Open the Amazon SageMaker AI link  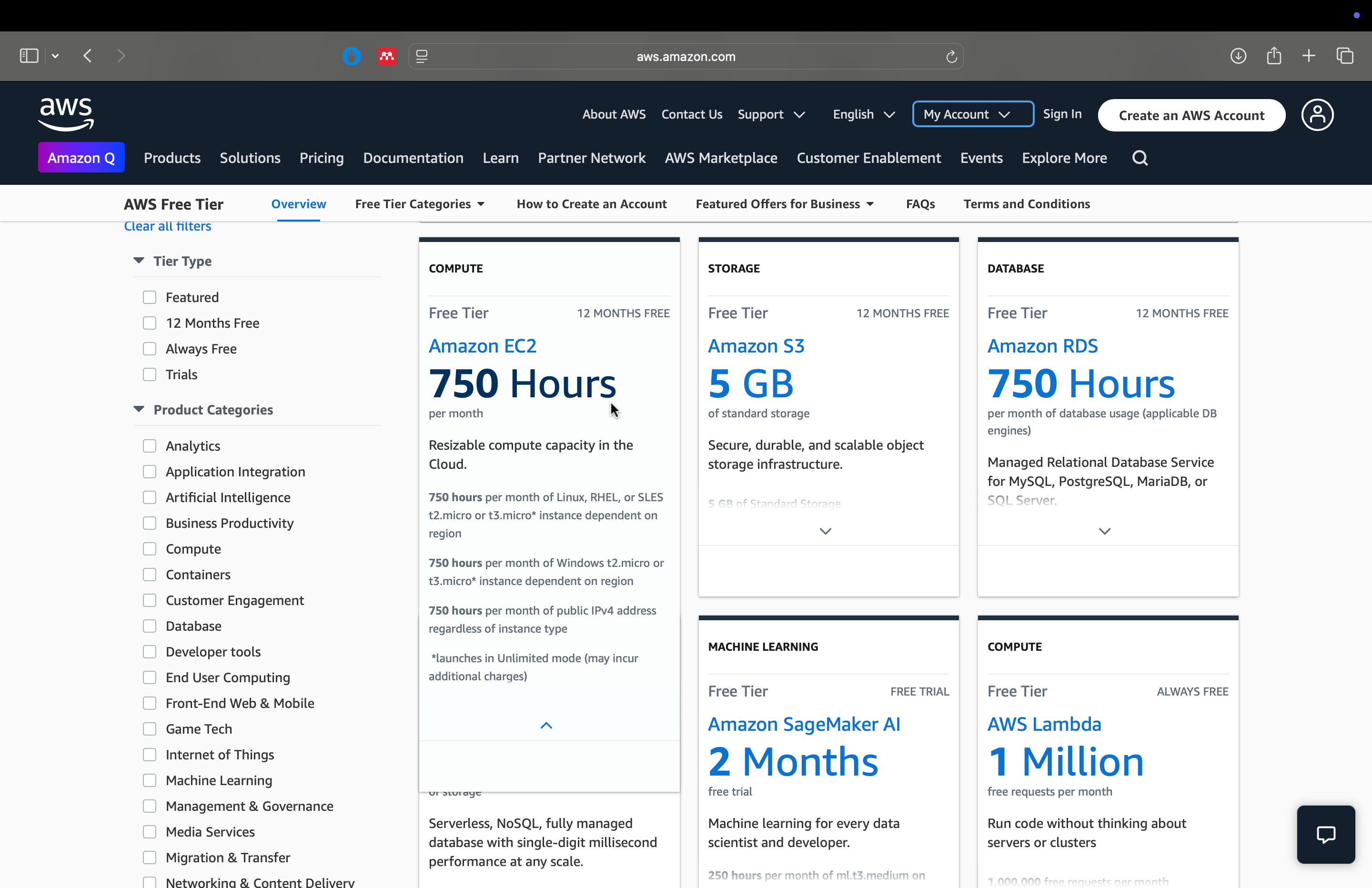[x=804, y=724]
